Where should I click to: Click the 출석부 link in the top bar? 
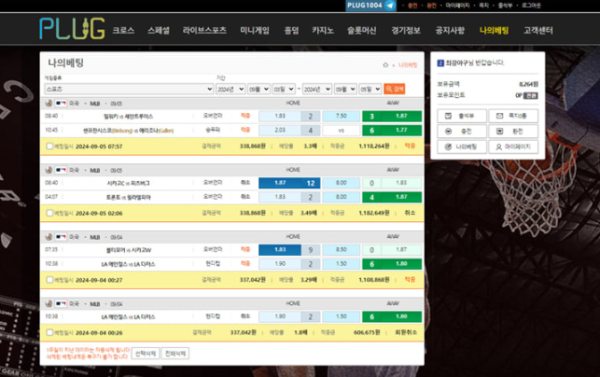coord(505,5)
